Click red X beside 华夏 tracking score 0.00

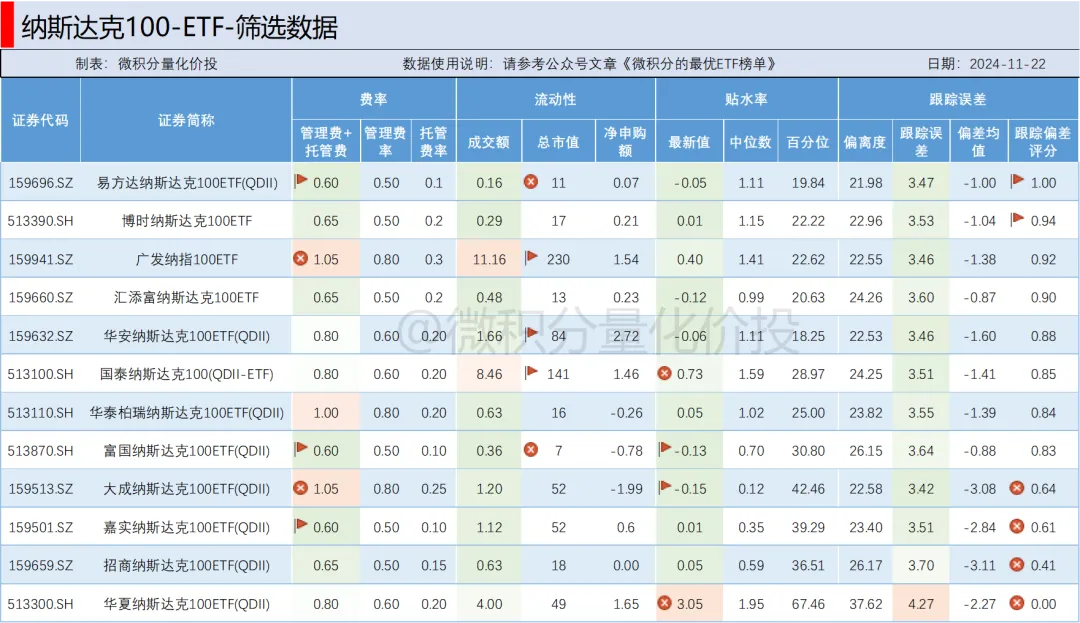point(1017,603)
